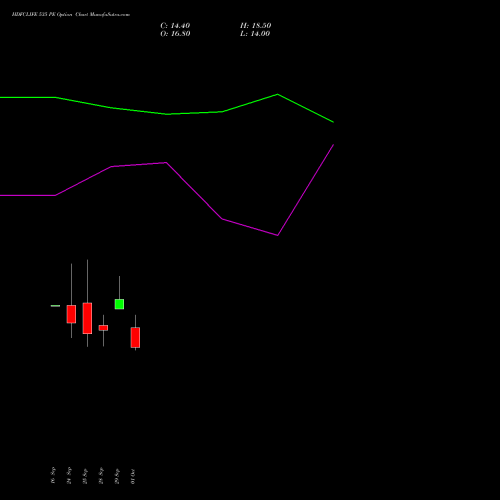Click the 29 Sep date axis label
The height and width of the screenshot is (500, 500).
[117, 476]
